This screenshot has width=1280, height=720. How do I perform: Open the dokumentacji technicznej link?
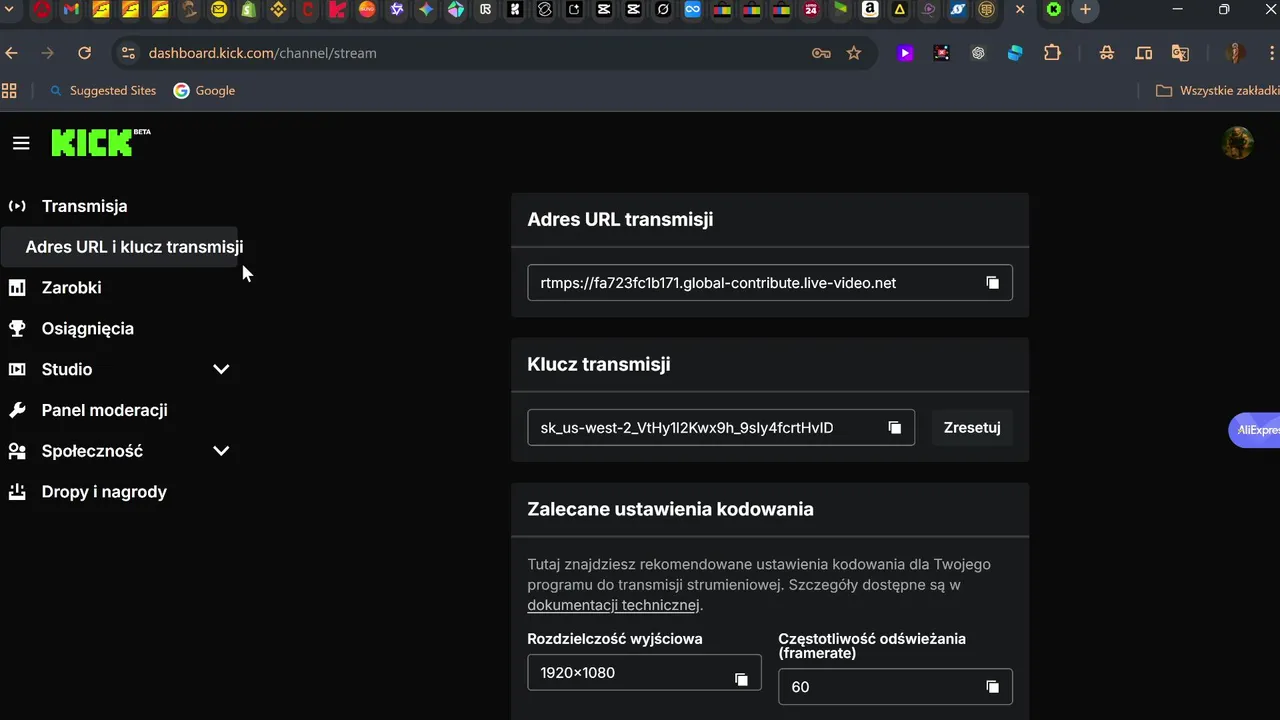coord(613,605)
